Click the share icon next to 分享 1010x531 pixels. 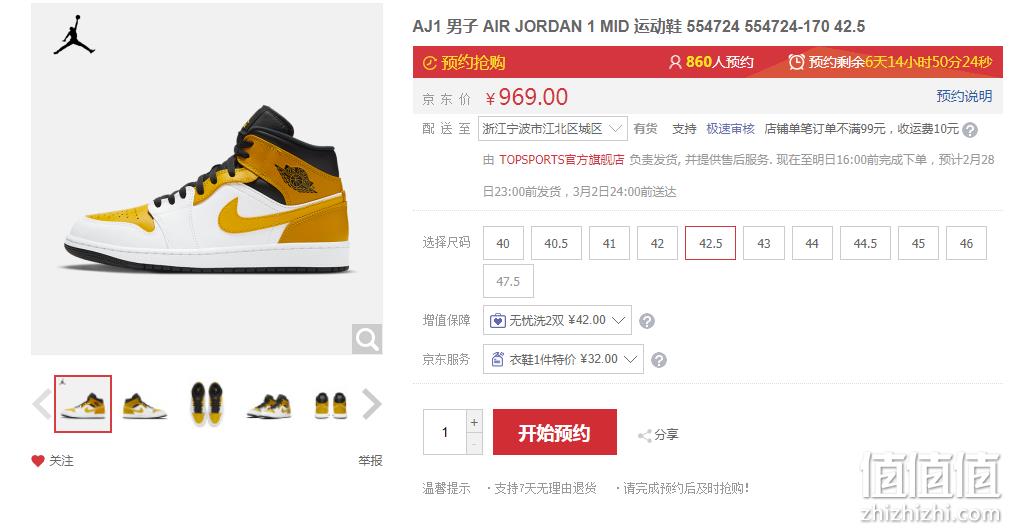[644, 436]
